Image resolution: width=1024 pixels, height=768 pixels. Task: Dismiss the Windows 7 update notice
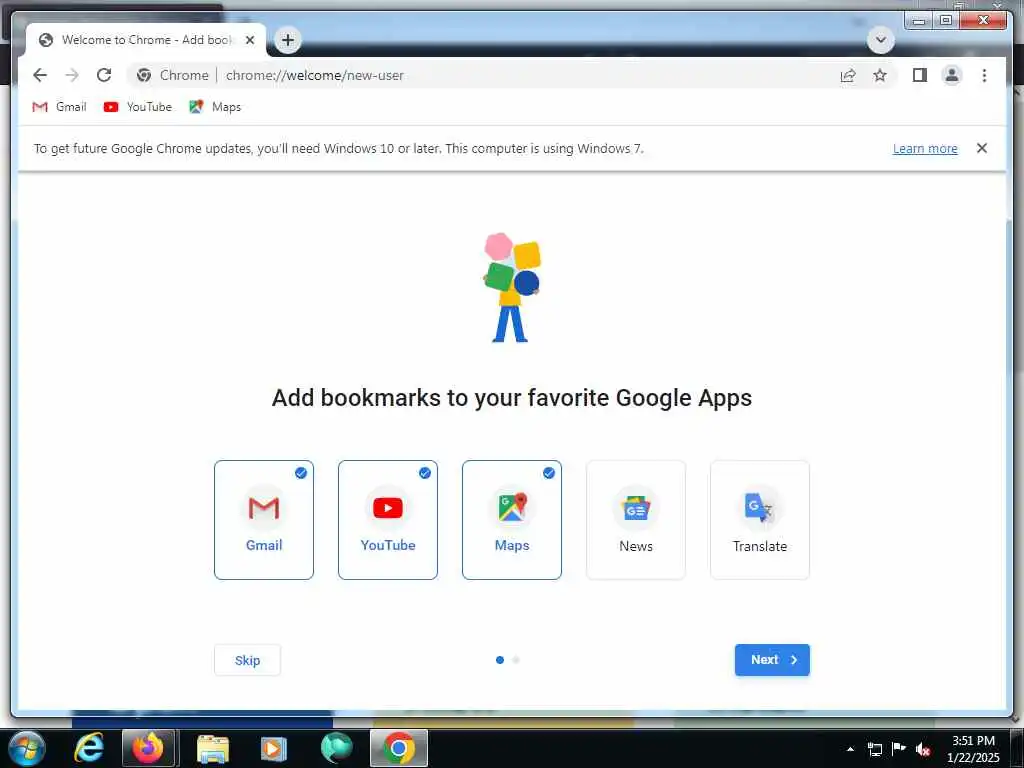tap(982, 148)
